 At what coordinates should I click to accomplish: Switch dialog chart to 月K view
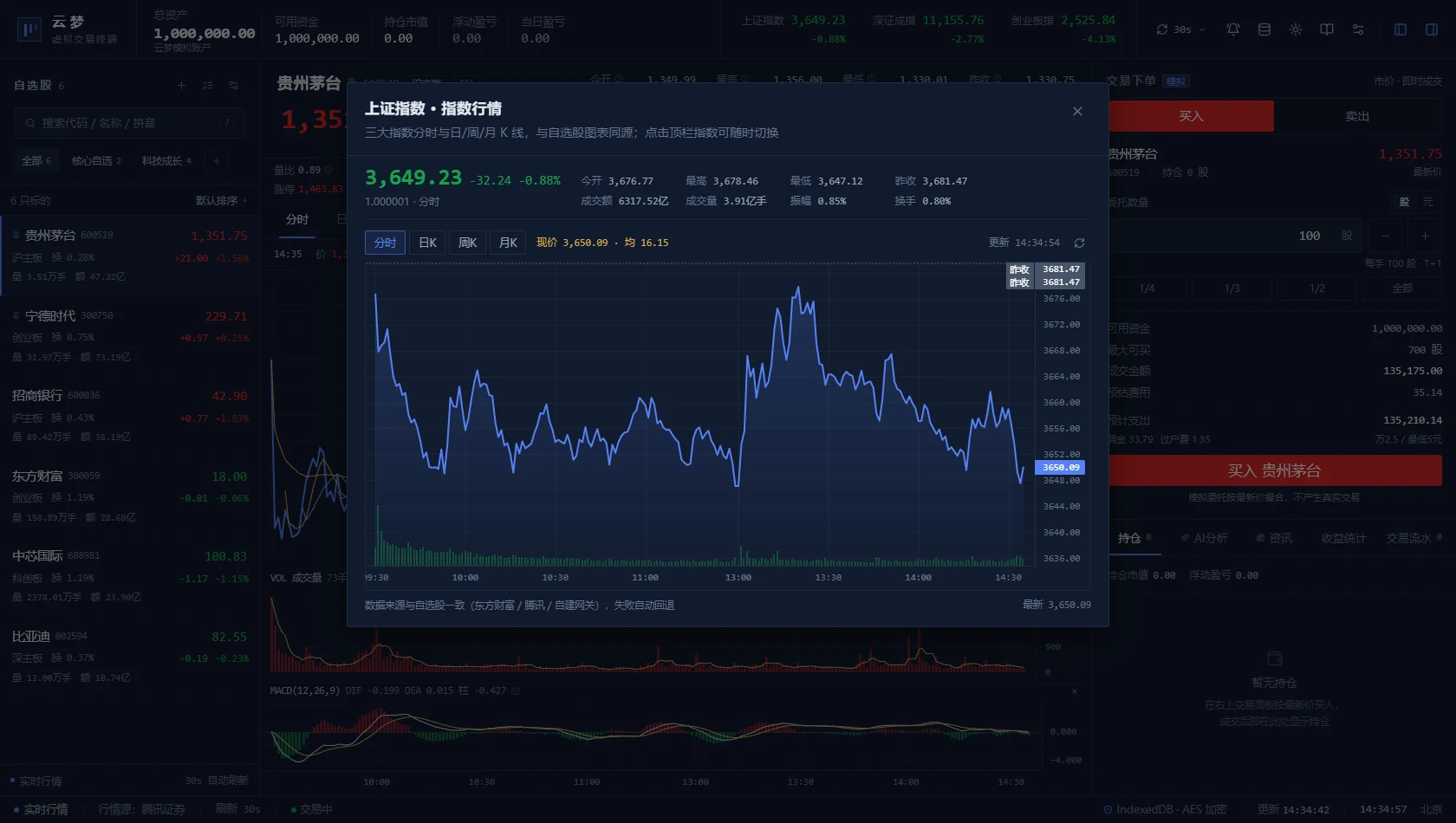point(508,243)
